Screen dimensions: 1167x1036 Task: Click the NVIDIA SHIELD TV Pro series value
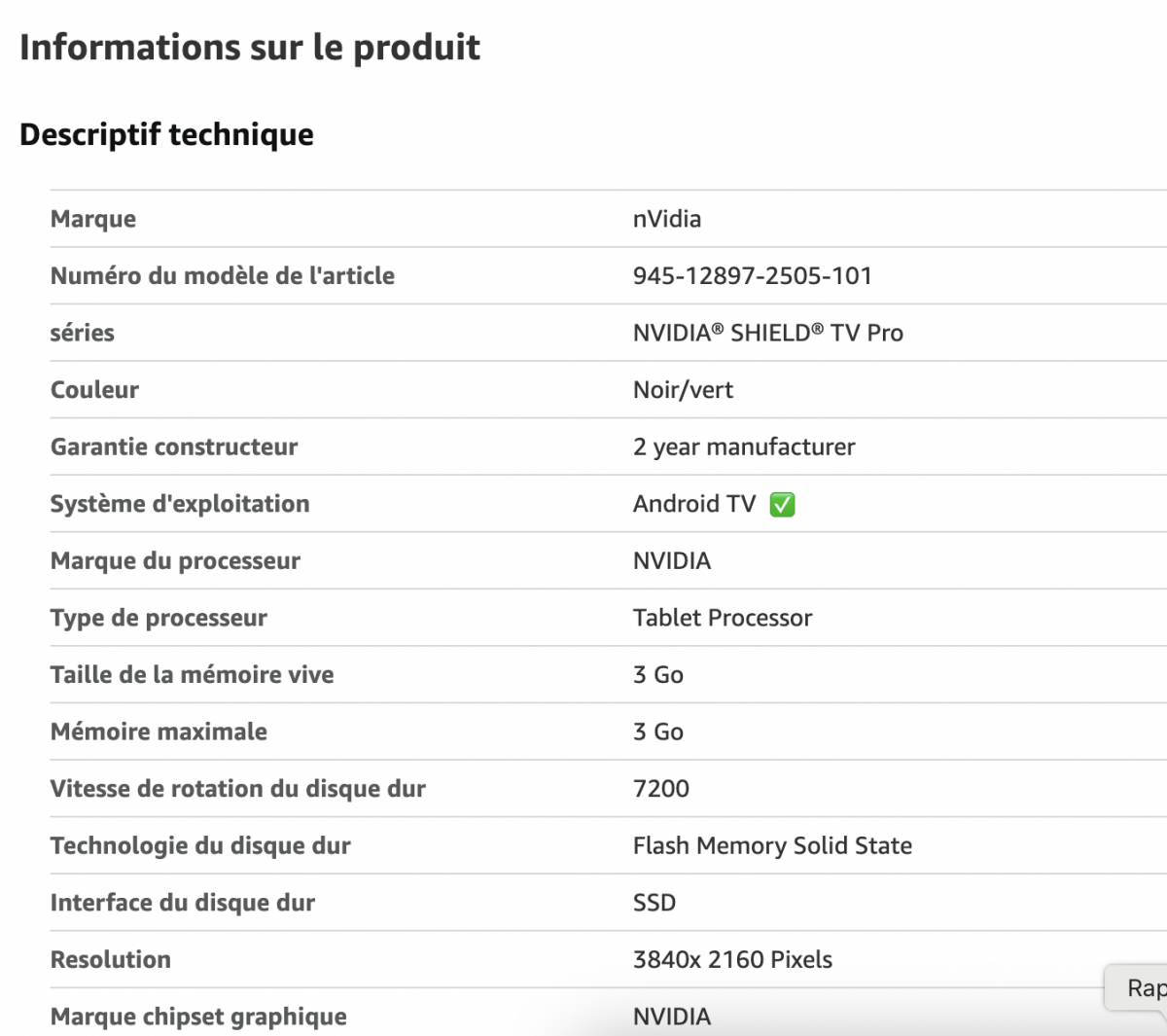[767, 333]
